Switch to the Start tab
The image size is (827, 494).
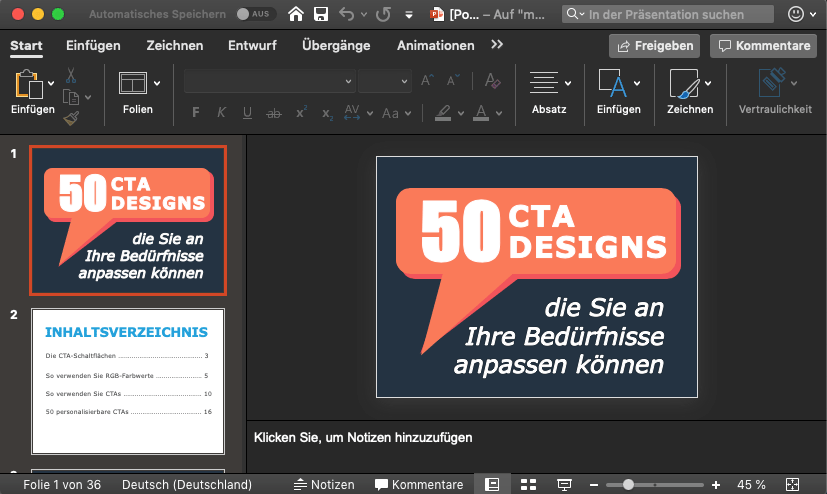pos(26,46)
